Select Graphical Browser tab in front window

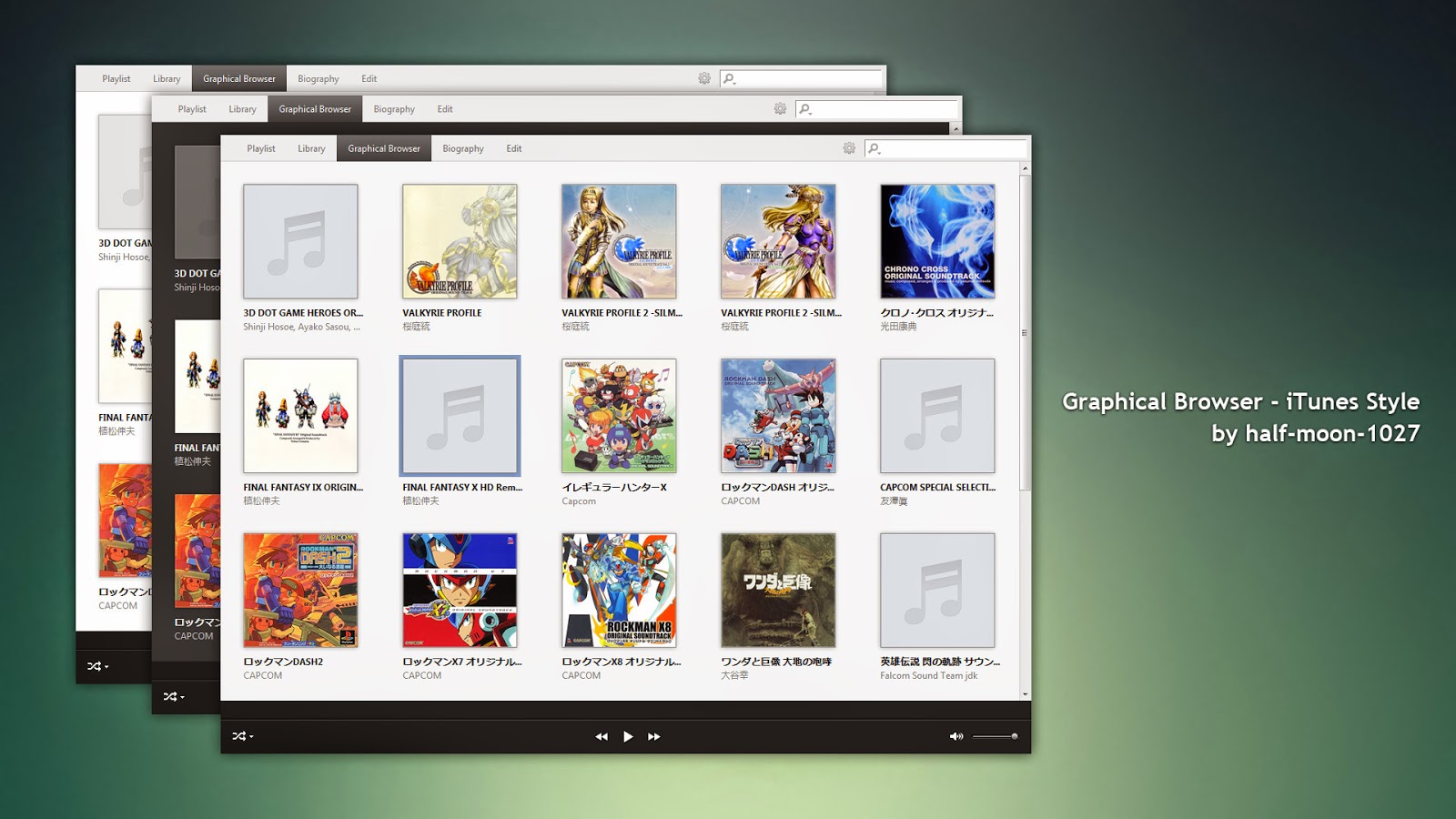click(x=384, y=148)
